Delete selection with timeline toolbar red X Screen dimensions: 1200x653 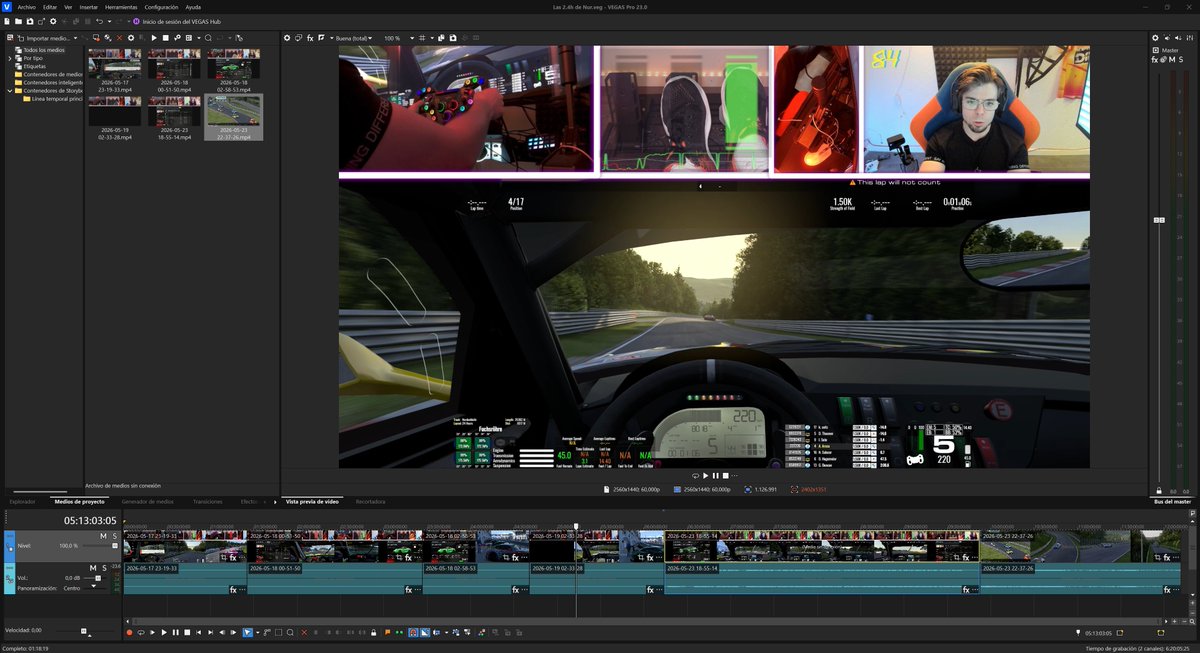coord(304,633)
